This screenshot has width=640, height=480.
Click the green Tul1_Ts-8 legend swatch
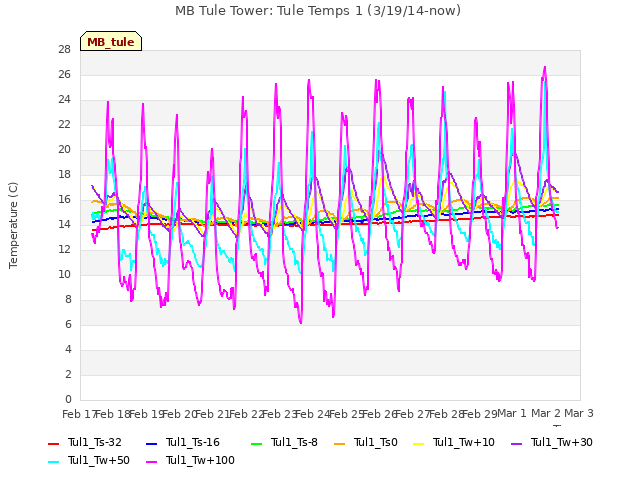(x=256, y=444)
